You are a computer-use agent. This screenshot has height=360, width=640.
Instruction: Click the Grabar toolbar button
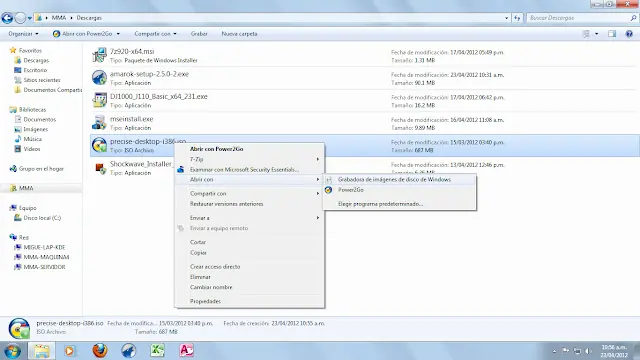pyautogui.click(x=199, y=34)
